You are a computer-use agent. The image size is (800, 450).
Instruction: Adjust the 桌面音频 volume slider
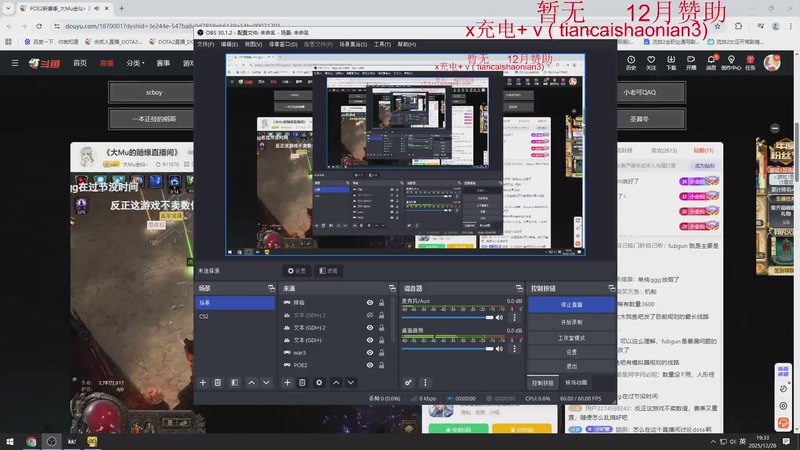[x=447, y=349]
